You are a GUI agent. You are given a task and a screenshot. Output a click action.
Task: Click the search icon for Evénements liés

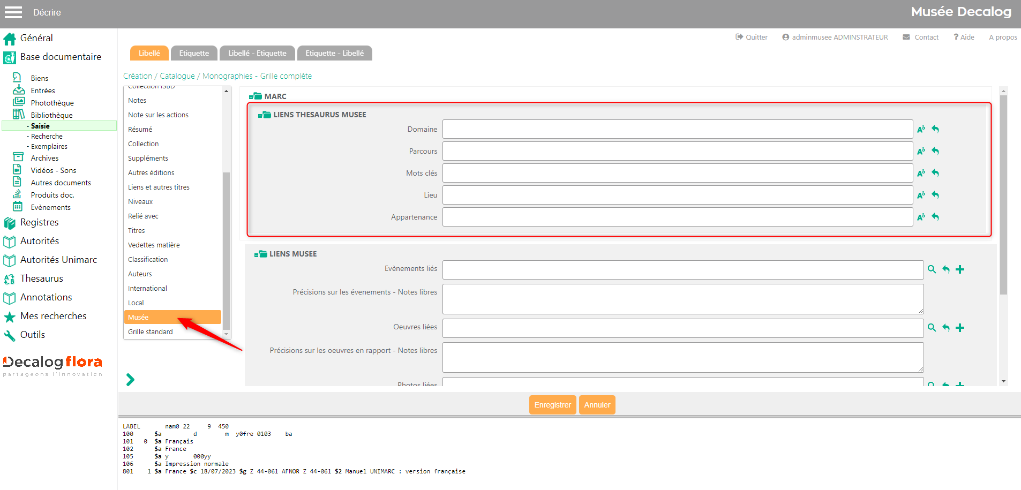[x=931, y=270]
